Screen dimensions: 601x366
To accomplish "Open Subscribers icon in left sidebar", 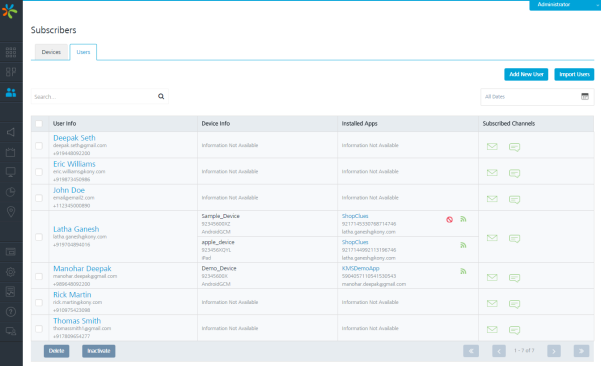I will pyautogui.click(x=11, y=92).
